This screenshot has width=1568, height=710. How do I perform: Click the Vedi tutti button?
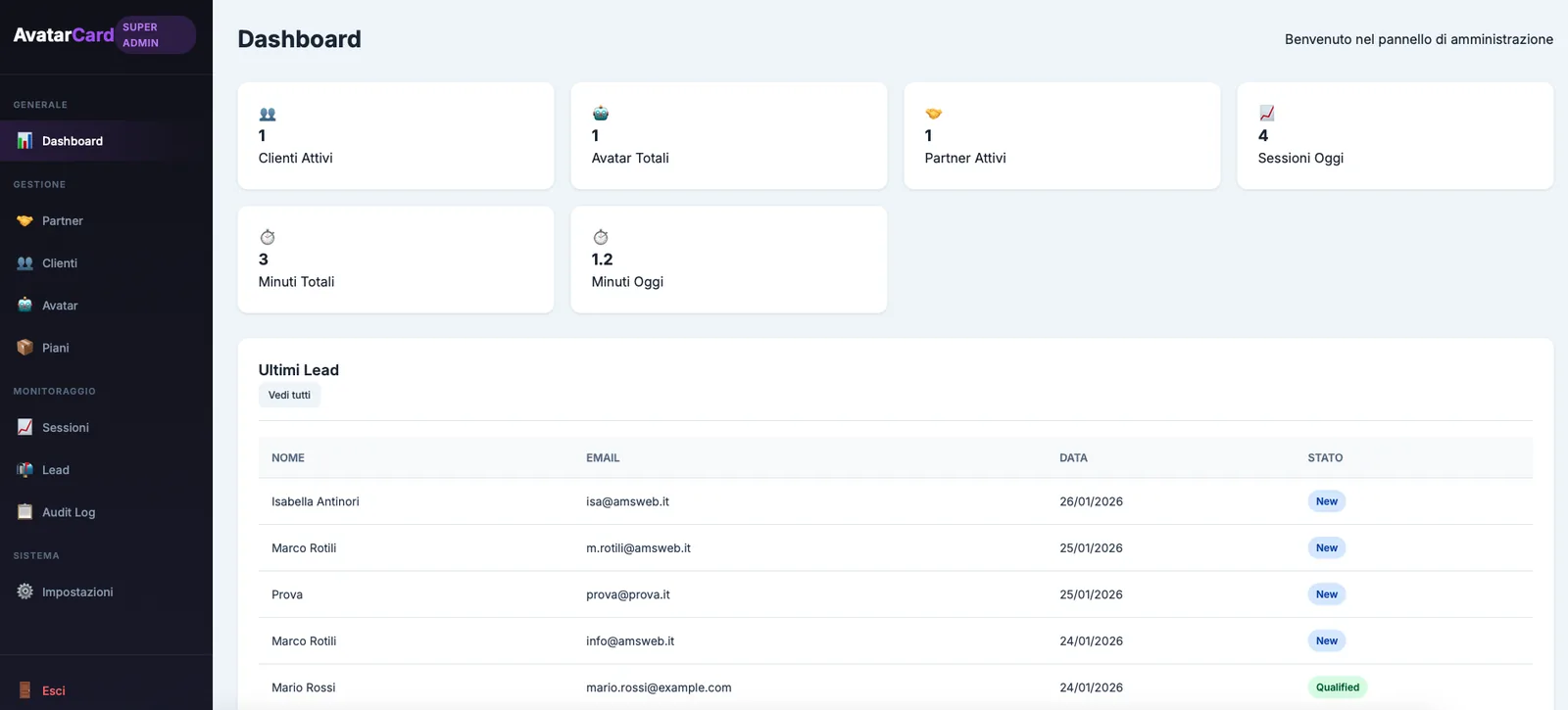(289, 396)
